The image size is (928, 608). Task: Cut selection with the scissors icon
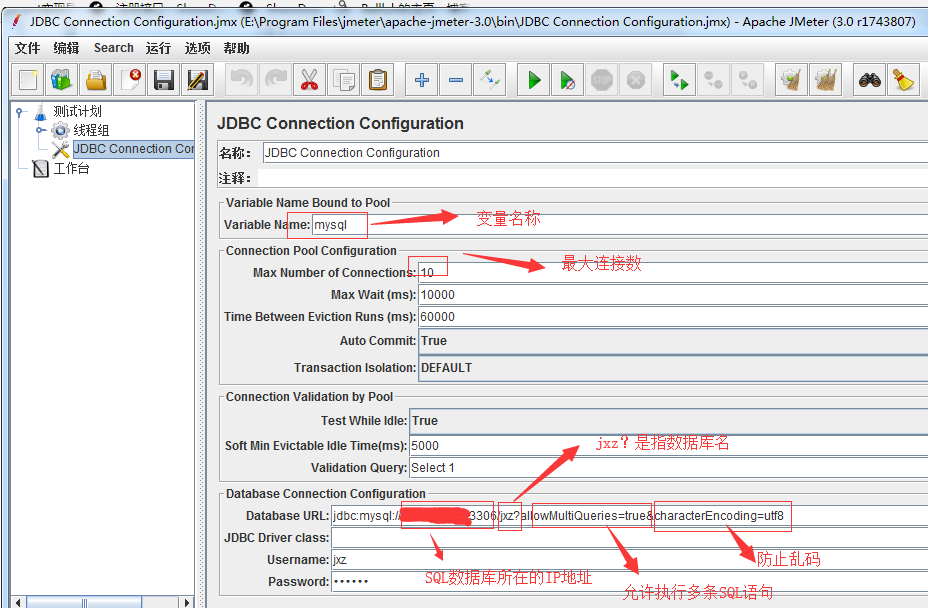(310, 80)
